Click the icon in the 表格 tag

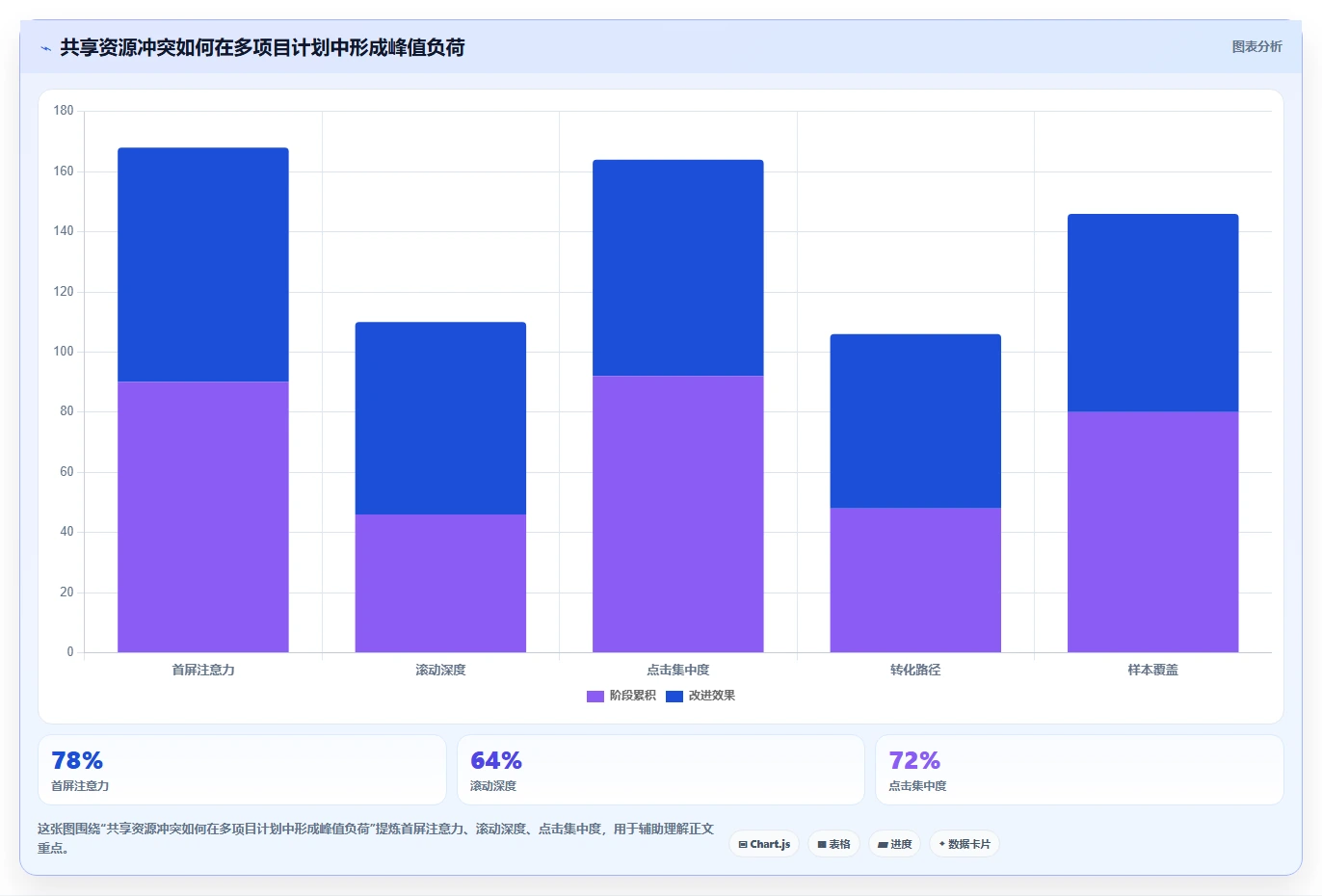[822, 845]
